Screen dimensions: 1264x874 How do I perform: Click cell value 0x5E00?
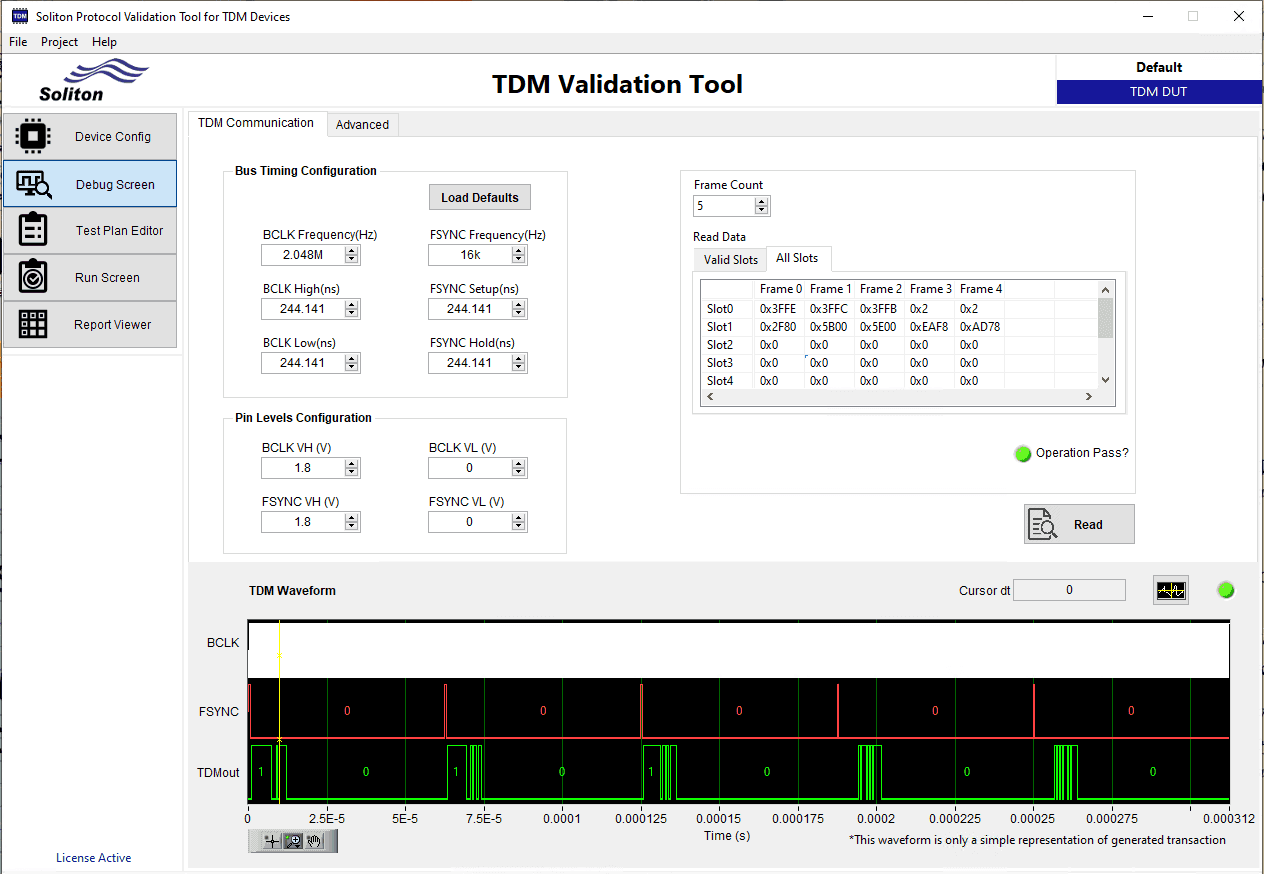point(878,327)
